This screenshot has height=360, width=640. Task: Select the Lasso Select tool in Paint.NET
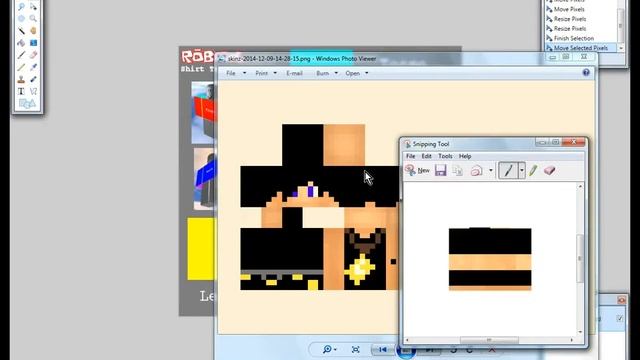pyautogui.click(x=21, y=7)
